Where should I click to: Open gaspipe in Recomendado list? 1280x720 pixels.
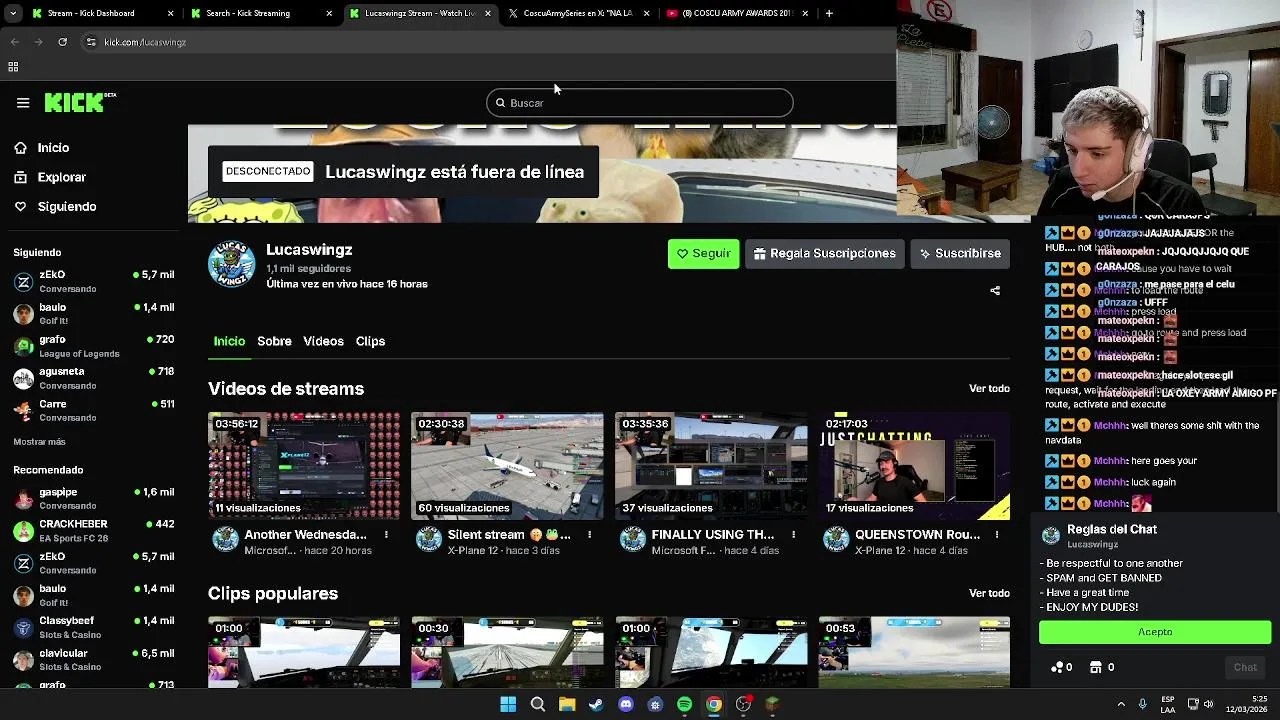[93, 499]
